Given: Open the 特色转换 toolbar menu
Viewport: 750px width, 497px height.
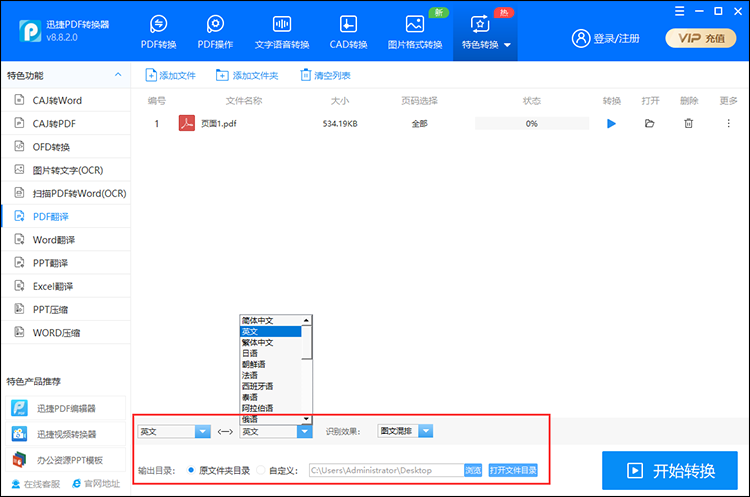Looking at the screenshot, I should (x=485, y=32).
